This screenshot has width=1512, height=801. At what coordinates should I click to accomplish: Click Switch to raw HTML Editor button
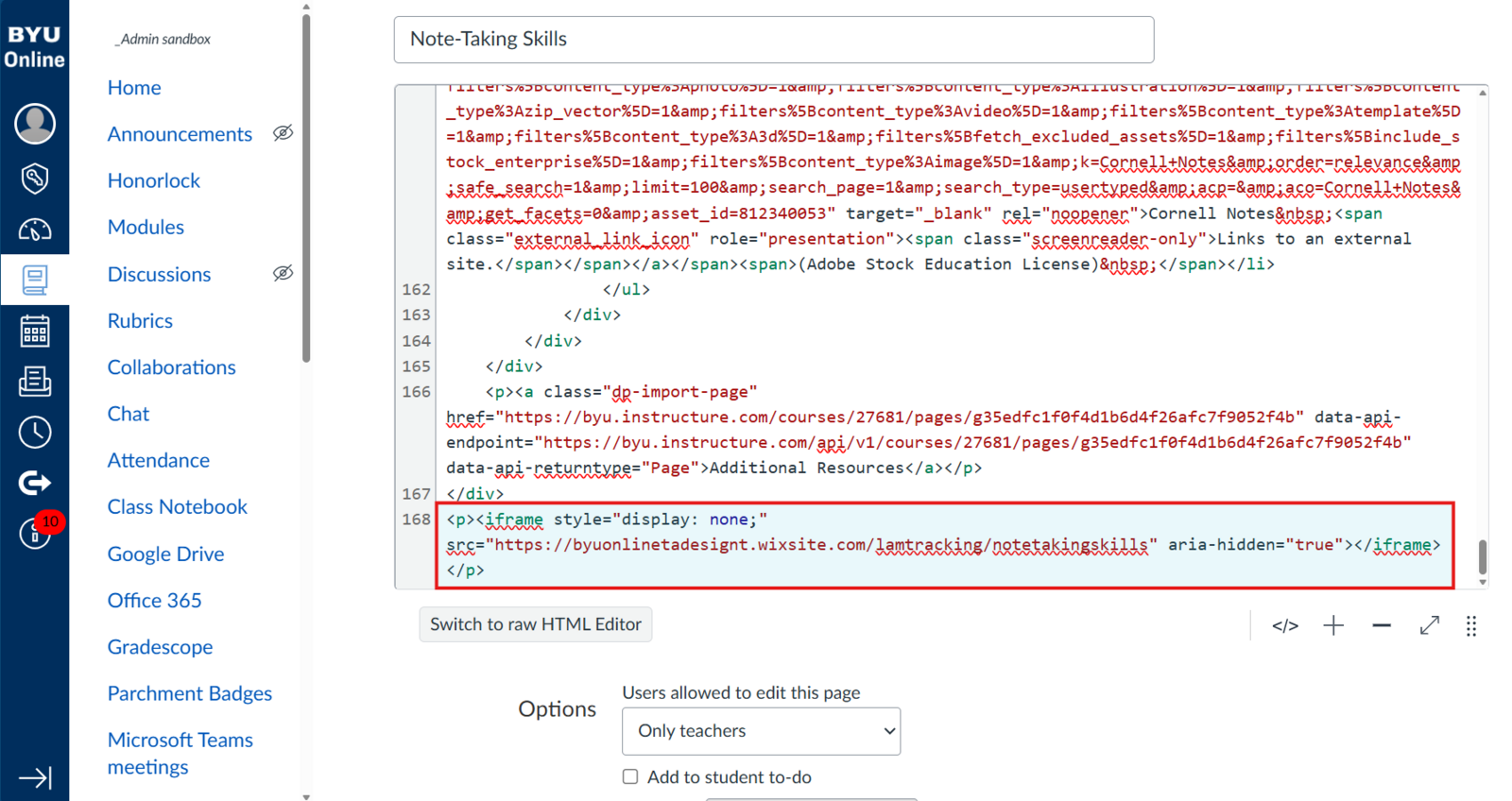(x=536, y=624)
